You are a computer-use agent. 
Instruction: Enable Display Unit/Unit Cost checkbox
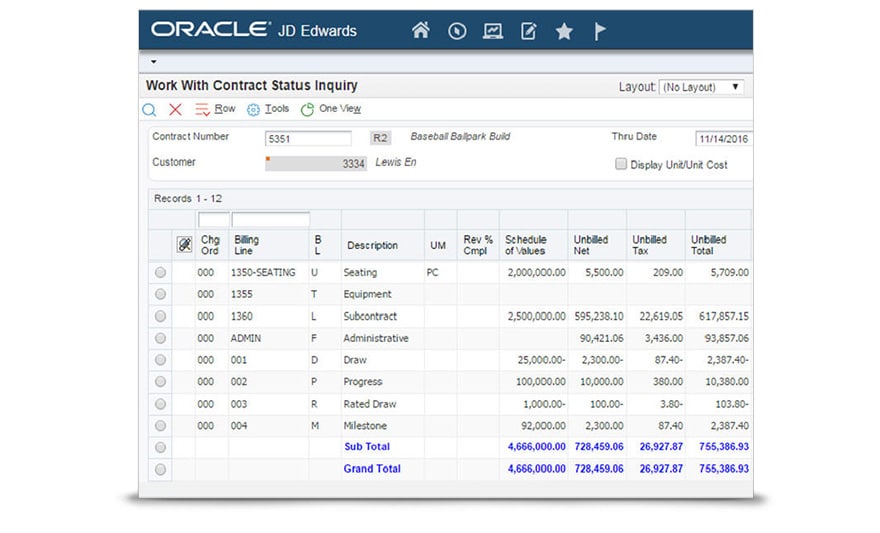[621, 164]
